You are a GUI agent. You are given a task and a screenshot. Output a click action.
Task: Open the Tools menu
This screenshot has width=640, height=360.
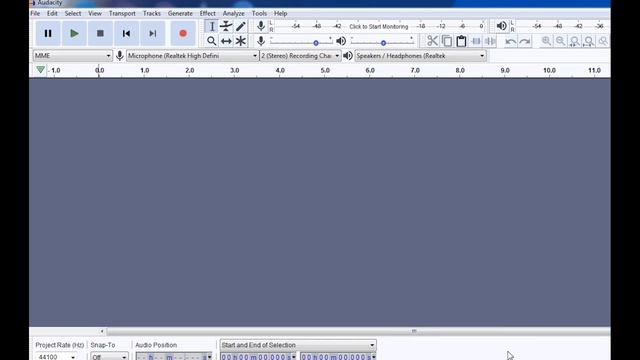[259, 13]
